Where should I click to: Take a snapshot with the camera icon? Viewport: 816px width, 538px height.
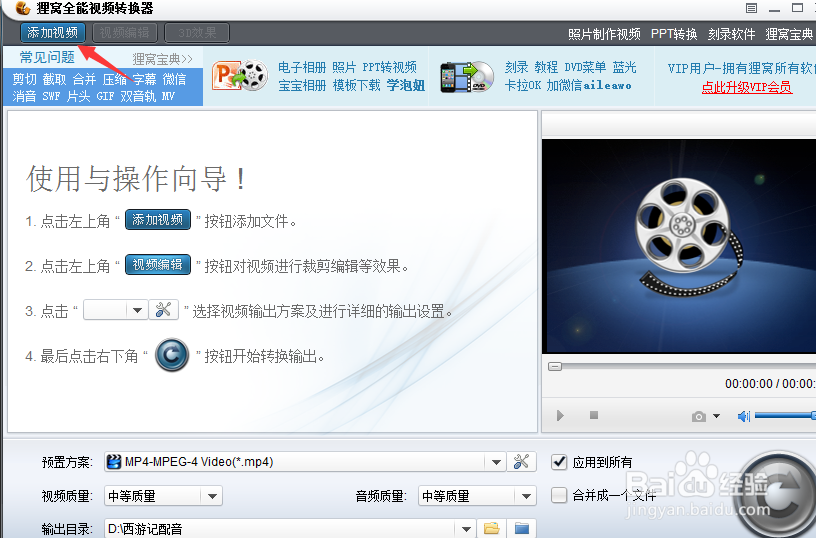(x=699, y=417)
